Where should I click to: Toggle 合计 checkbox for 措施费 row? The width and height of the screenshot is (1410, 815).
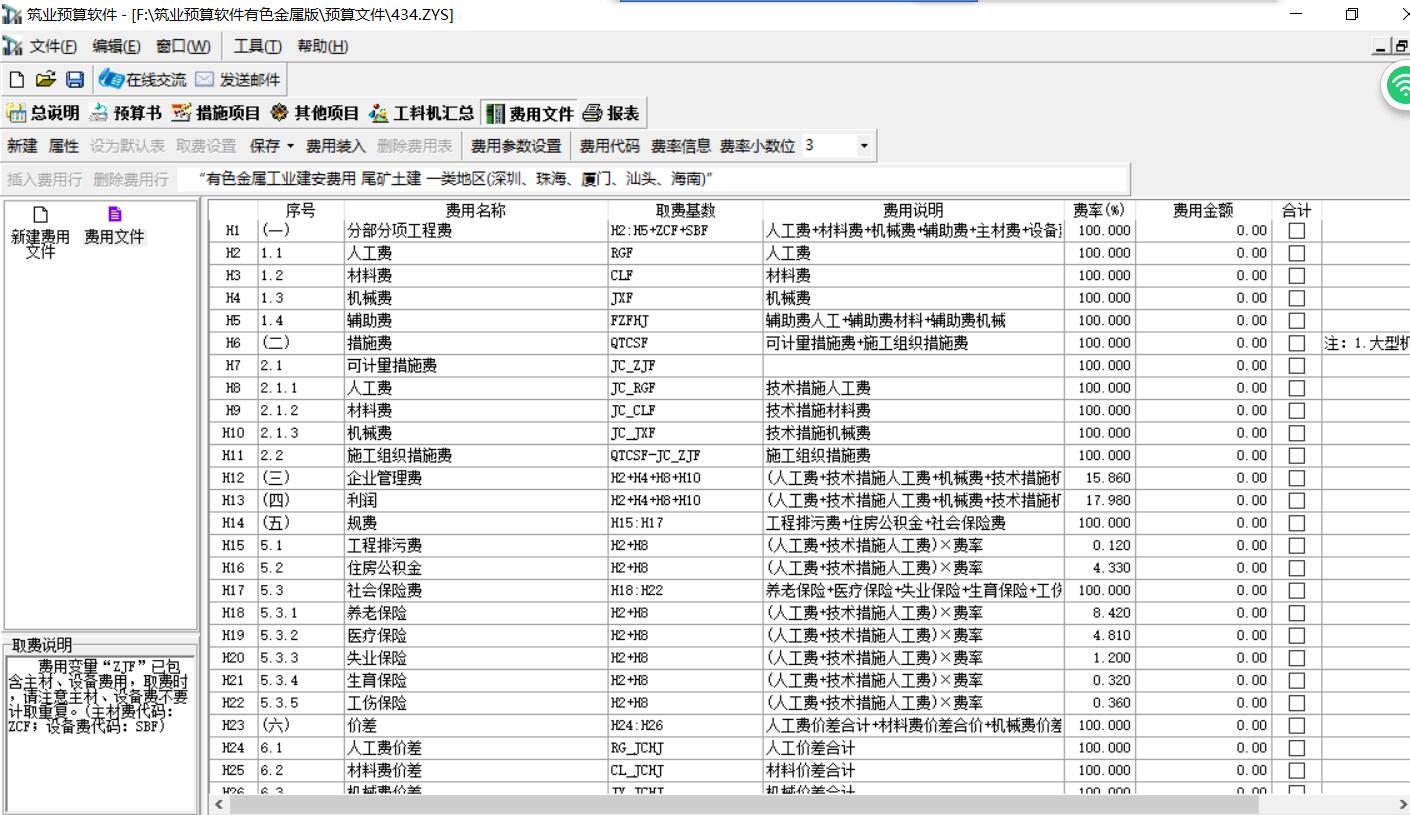click(x=1297, y=343)
